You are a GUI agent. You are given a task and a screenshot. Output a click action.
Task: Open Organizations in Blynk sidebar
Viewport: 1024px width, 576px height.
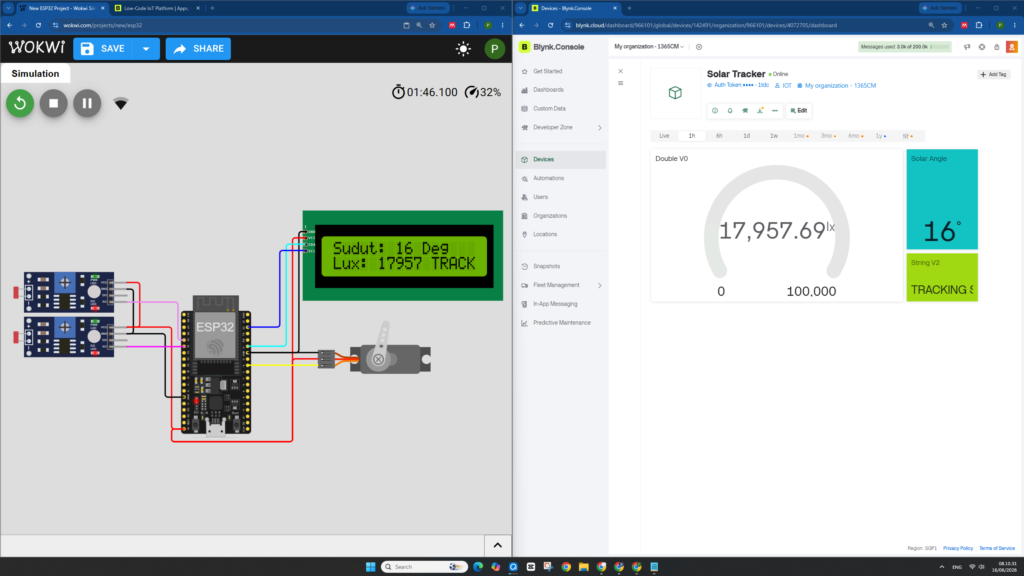click(x=561, y=216)
